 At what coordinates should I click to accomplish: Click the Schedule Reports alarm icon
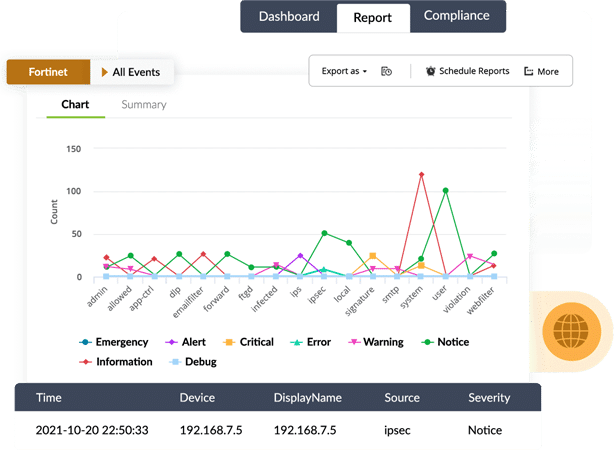[430, 71]
